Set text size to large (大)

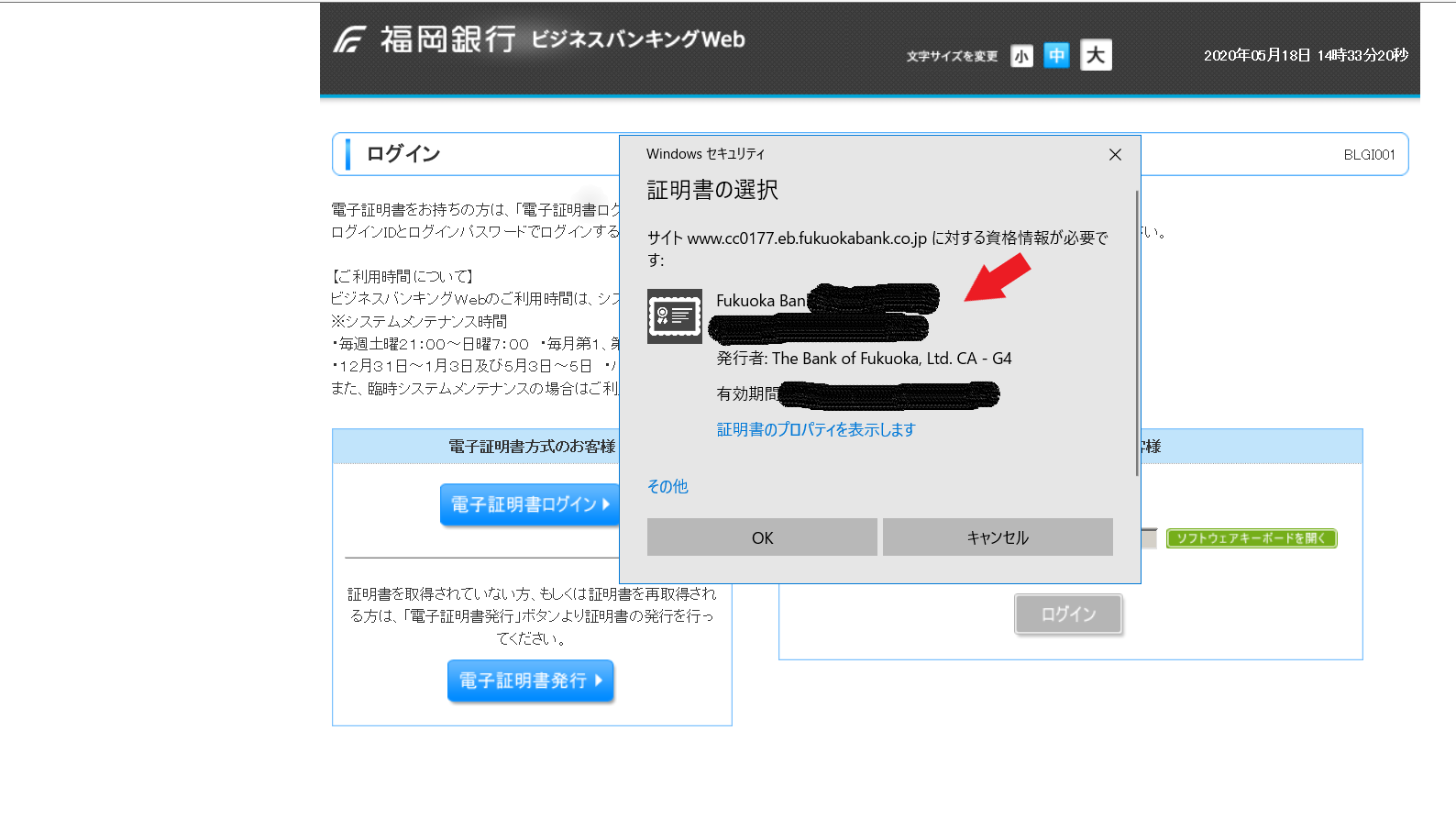click(1096, 55)
